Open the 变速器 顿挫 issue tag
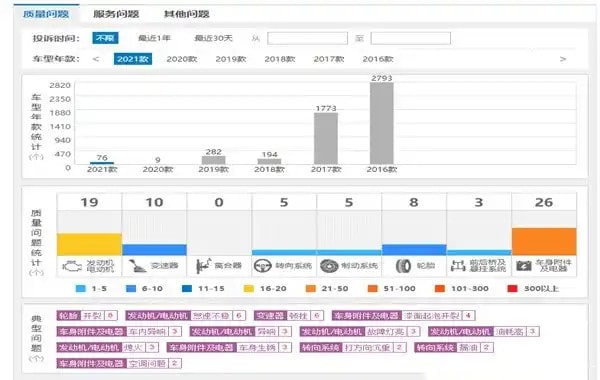 289,316
